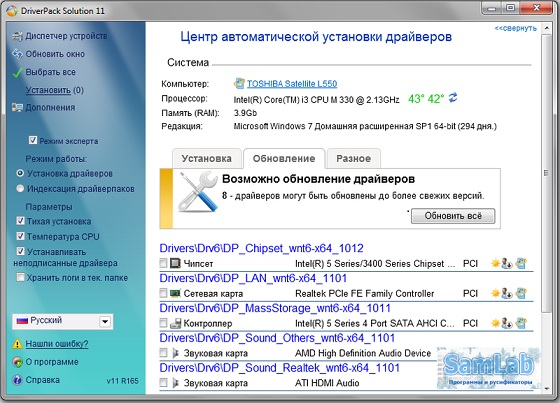This screenshot has height=403, width=560.
Task: Click the sun icon in Чипсет row
Action: (x=495, y=263)
